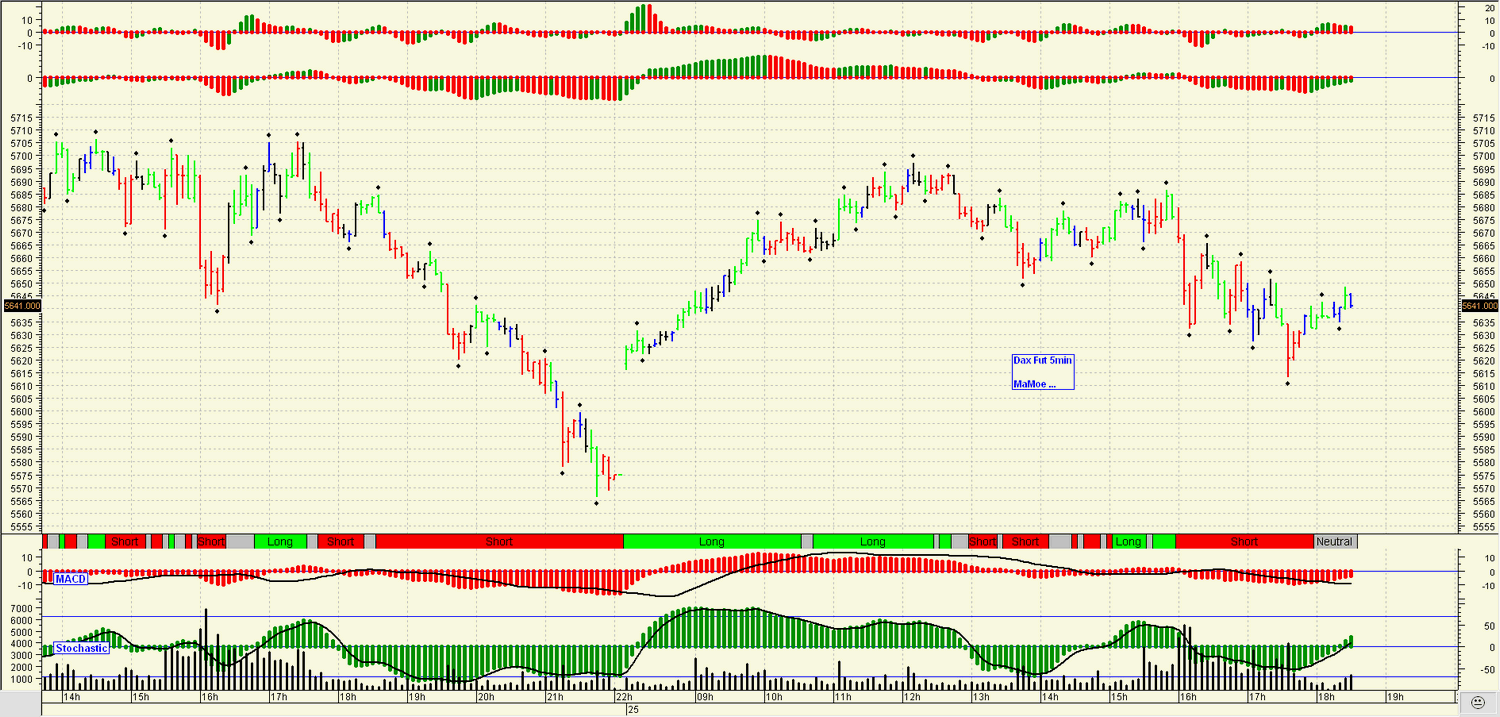Viewport: 1500px width, 717px height.
Task: Click the 09h time axis label
Action: 703,695
